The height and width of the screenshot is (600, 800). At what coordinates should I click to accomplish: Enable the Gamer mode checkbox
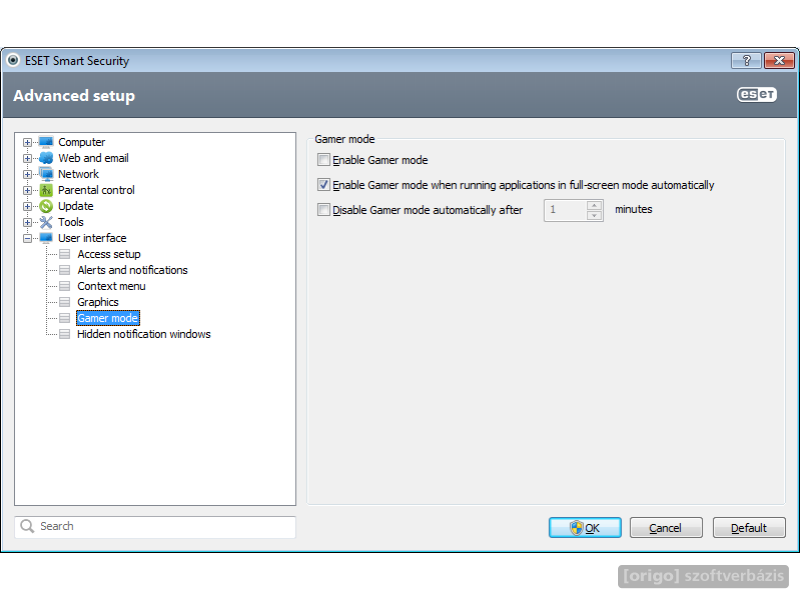323,160
